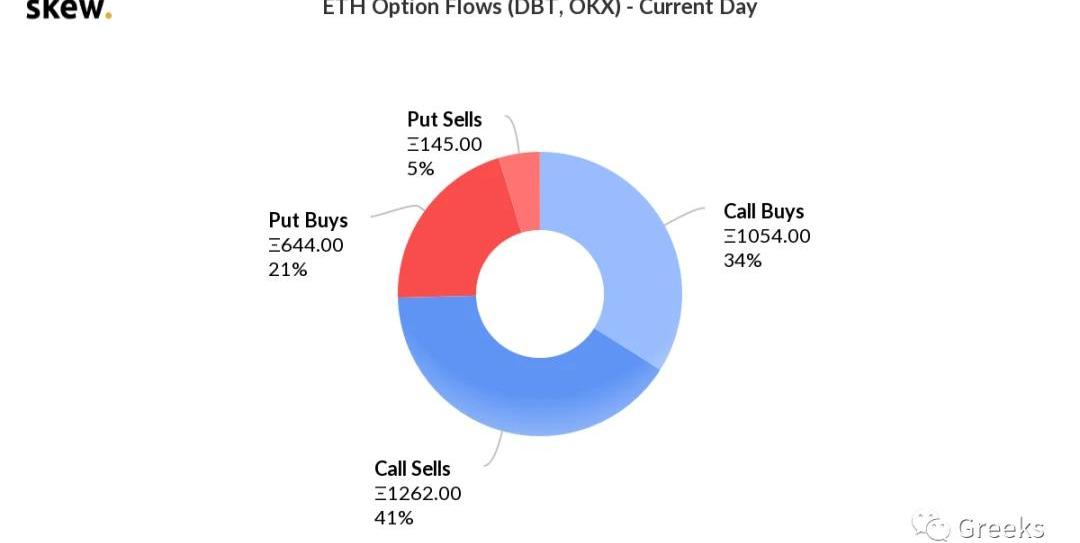Click the 41% Call Sells percentage
Screen dimensions: 1080x543
[x=394, y=517]
